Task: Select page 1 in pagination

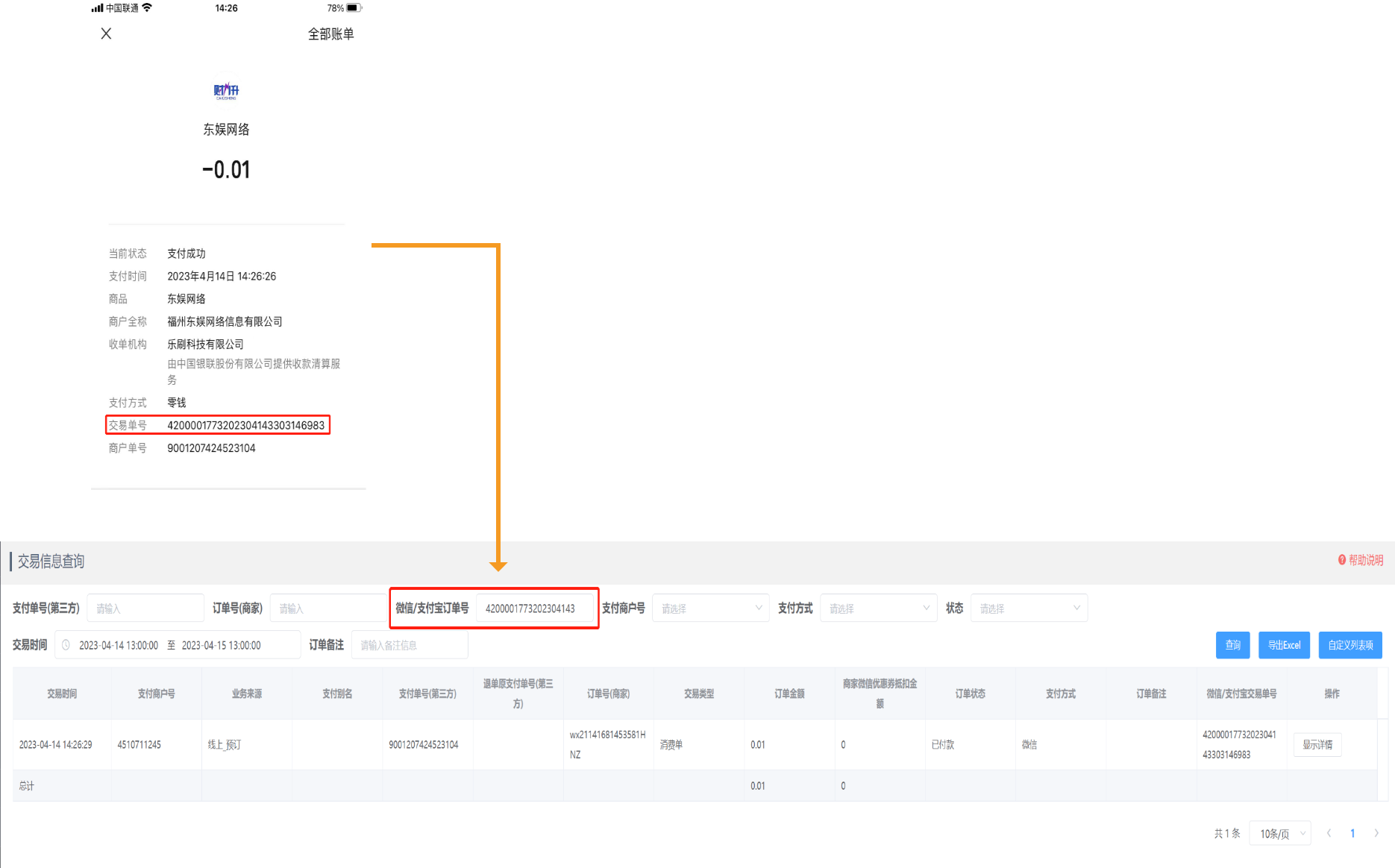Action: pos(1352,834)
